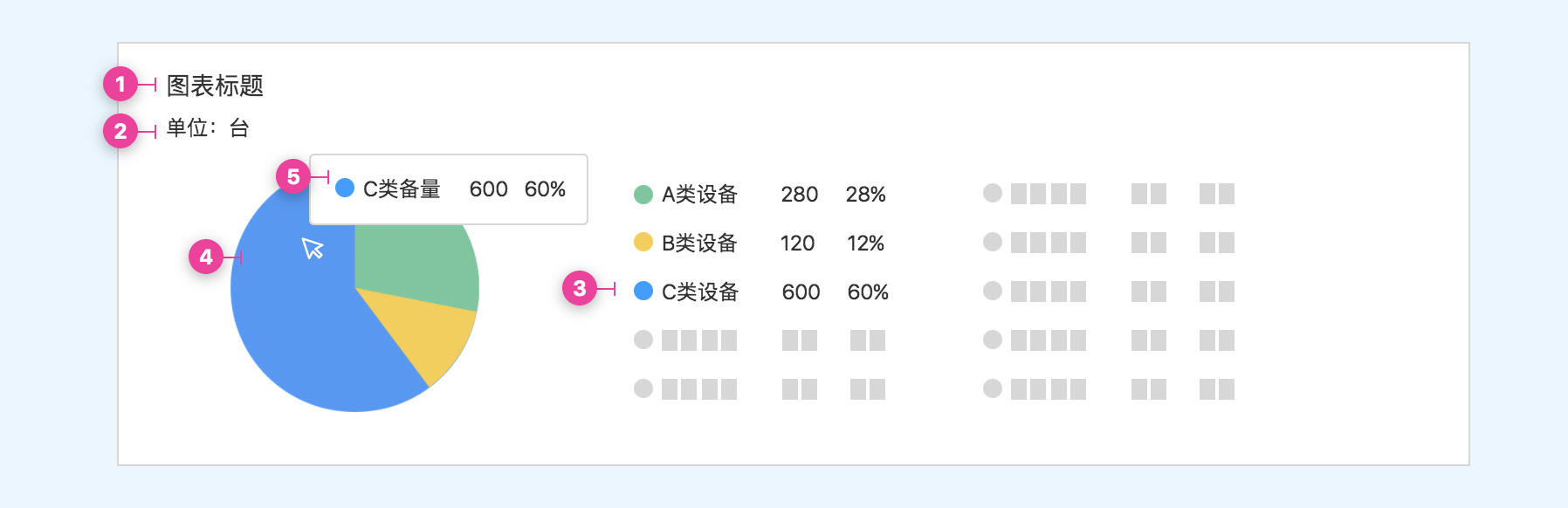Click the 单位：台 unit label

pyautogui.click(x=208, y=128)
